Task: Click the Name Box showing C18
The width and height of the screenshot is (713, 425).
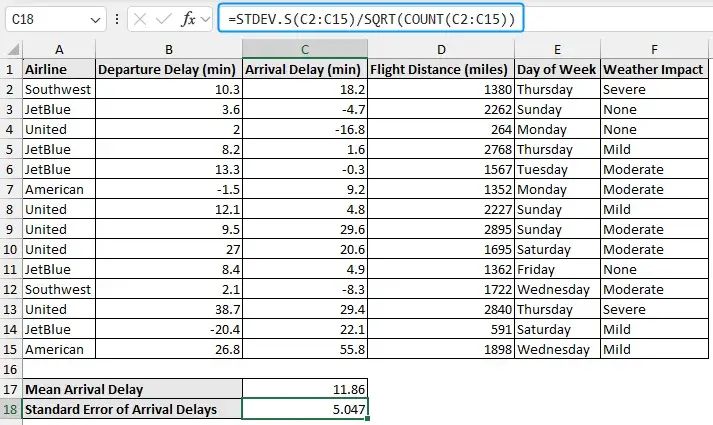Action: tap(55, 19)
